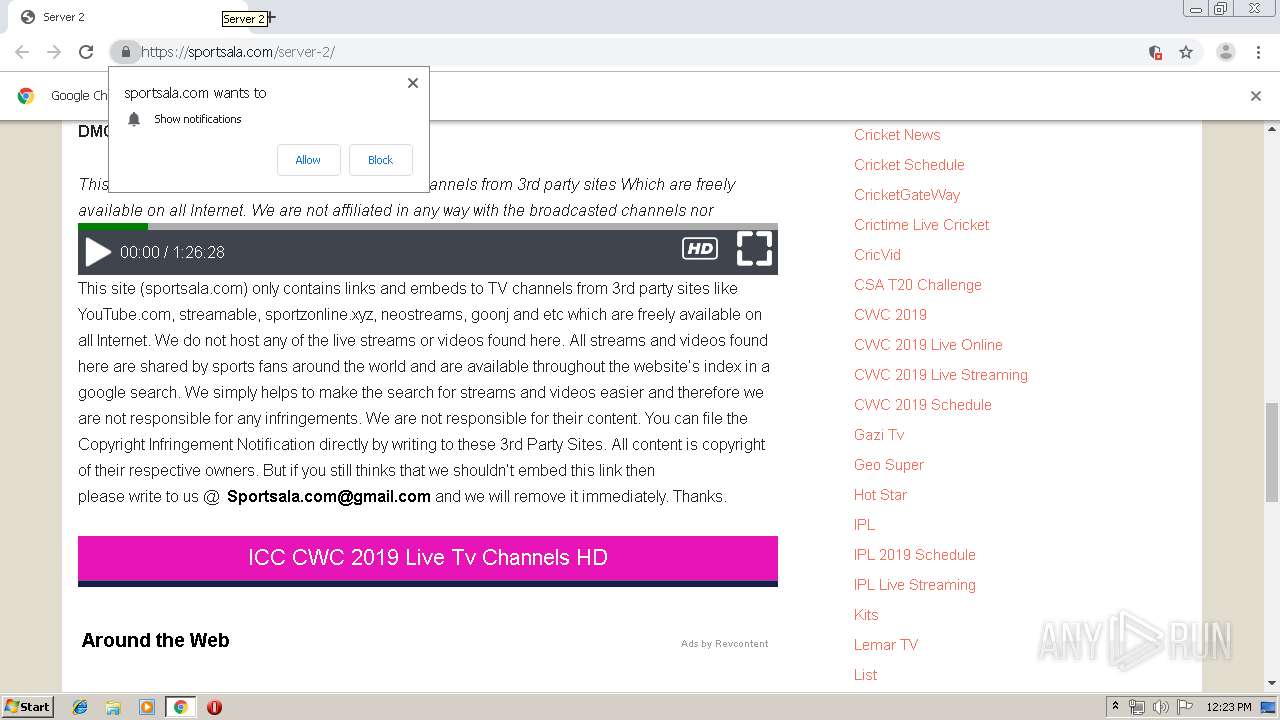Click the browser forward arrow
The height and width of the screenshot is (720, 1280).
click(x=54, y=52)
